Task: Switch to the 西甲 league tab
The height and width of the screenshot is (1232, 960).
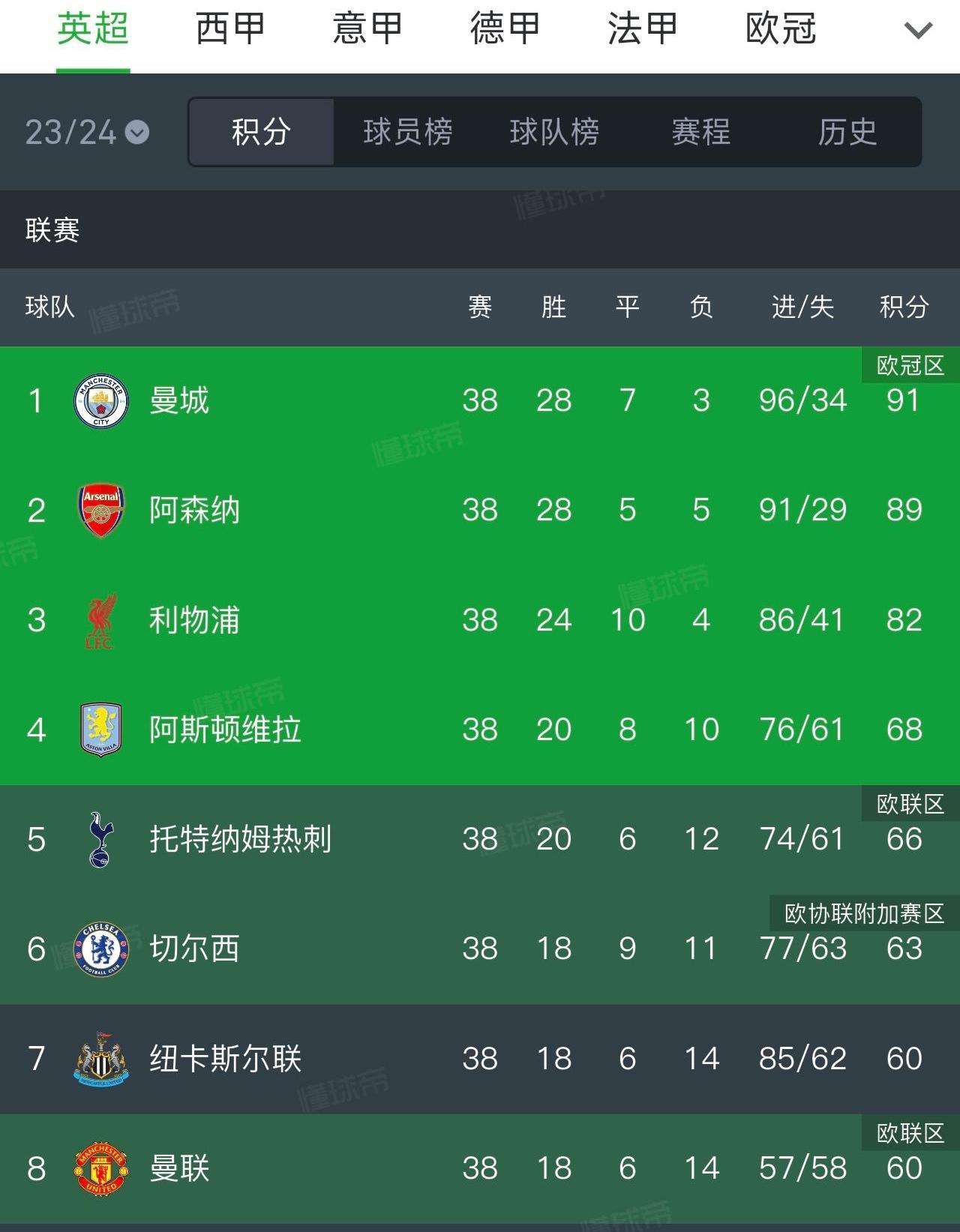Action: coord(230,29)
